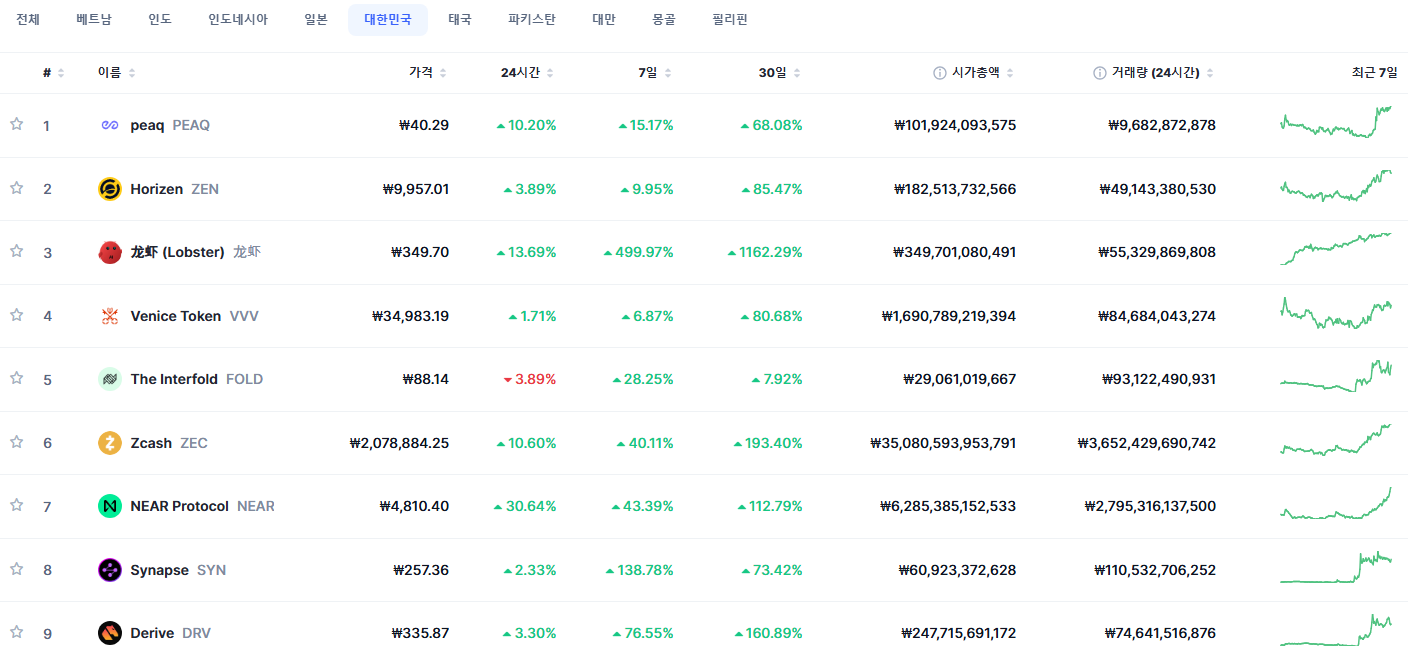Select the 베트남 region tab
This screenshot has width=1408, height=660.
click(94, 19)
